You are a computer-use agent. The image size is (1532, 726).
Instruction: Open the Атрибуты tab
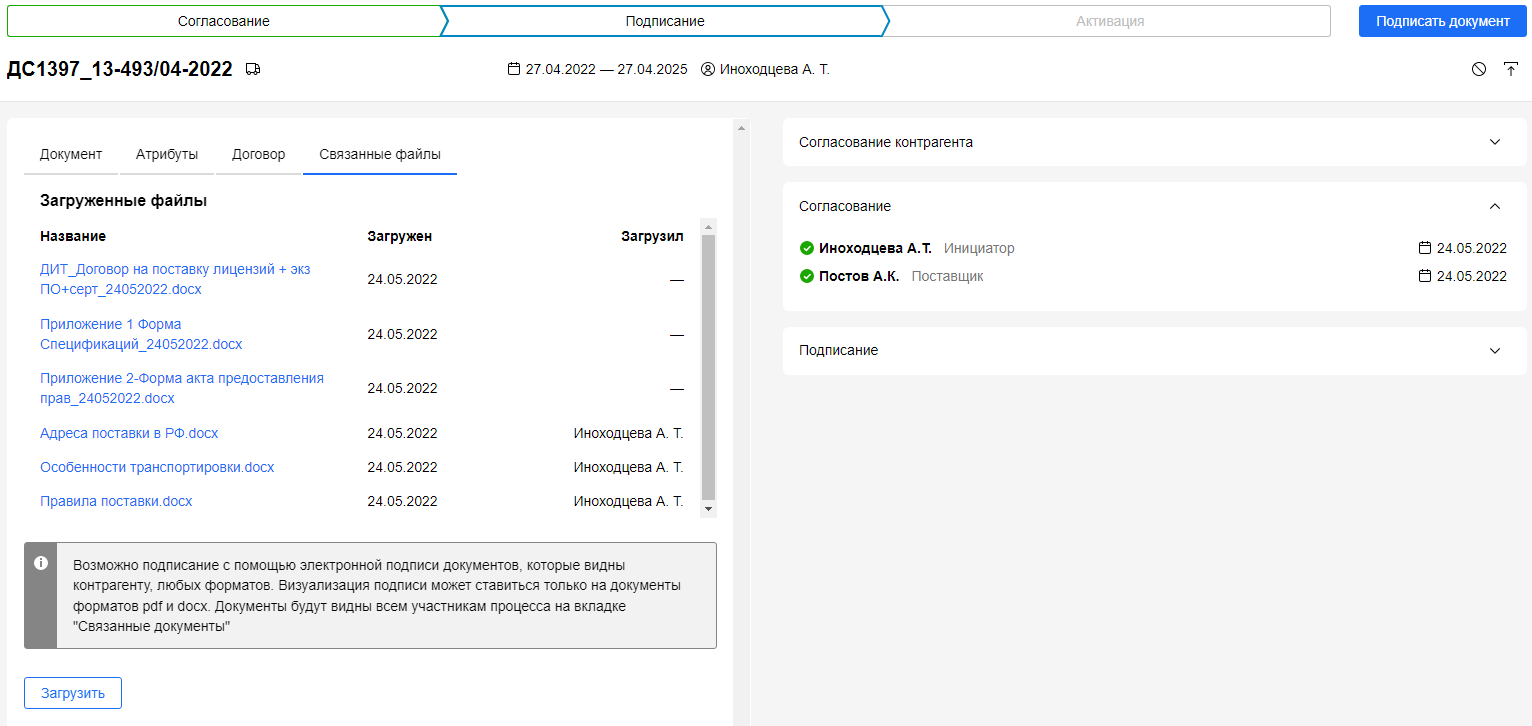[167, 155]
